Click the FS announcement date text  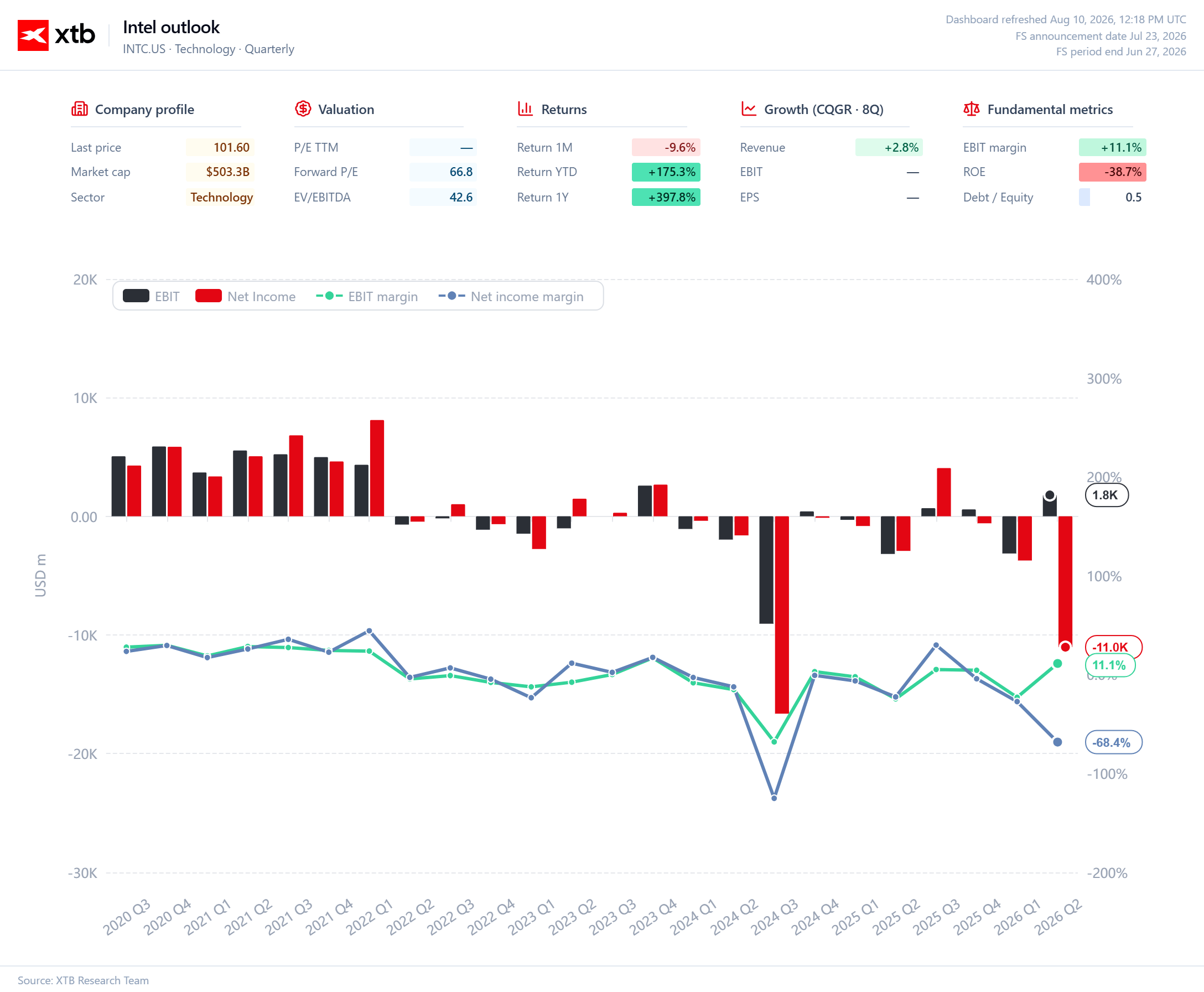[1101, 36]
